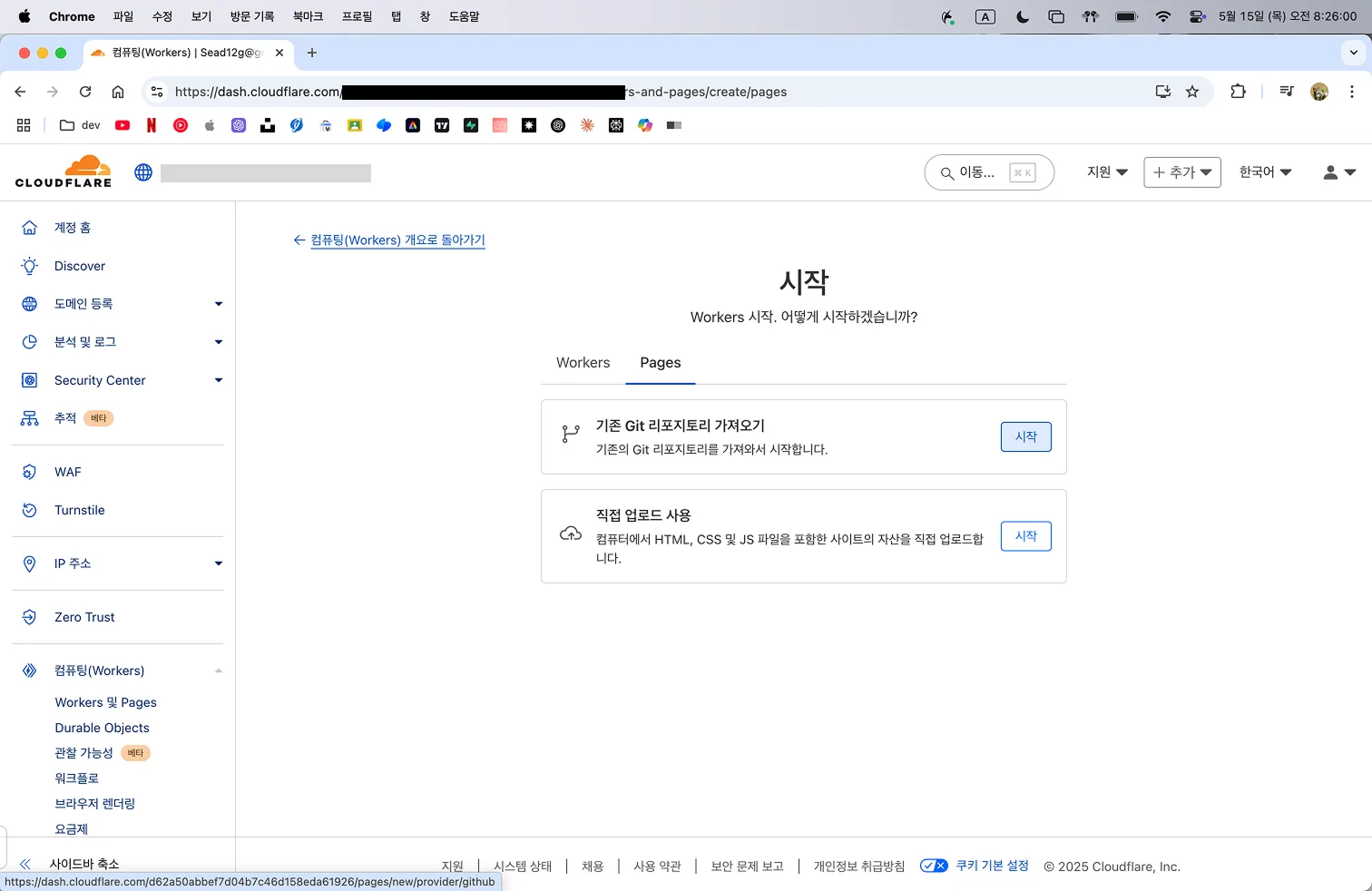Bookmark this page with star icon
Image resolution: width=1372 pixels, height=891 pixels.
point(1192,92)
